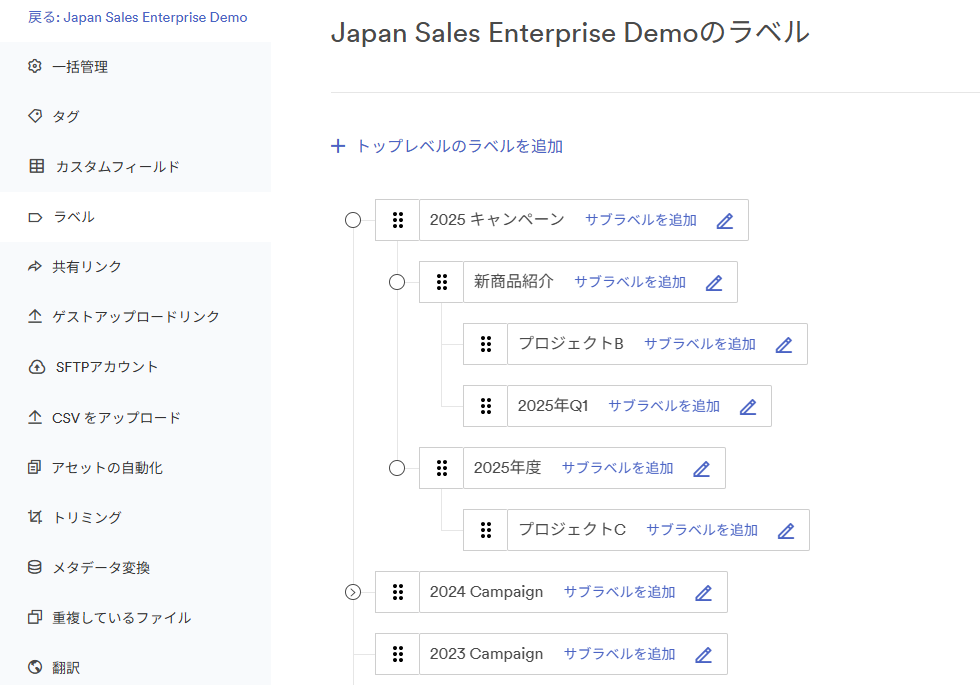Image resolution: width=980 pixels, height=685 pixels.
Task: Edit the 2025年度 label with pencil icon
Action: 702,469
